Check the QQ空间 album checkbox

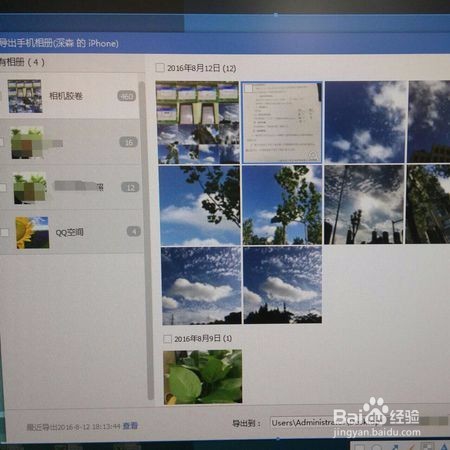(x=4, y=232)
